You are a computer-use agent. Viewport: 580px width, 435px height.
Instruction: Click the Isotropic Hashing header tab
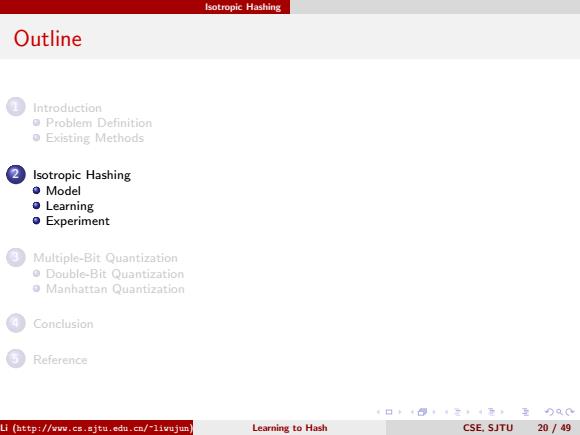[243, 7]
